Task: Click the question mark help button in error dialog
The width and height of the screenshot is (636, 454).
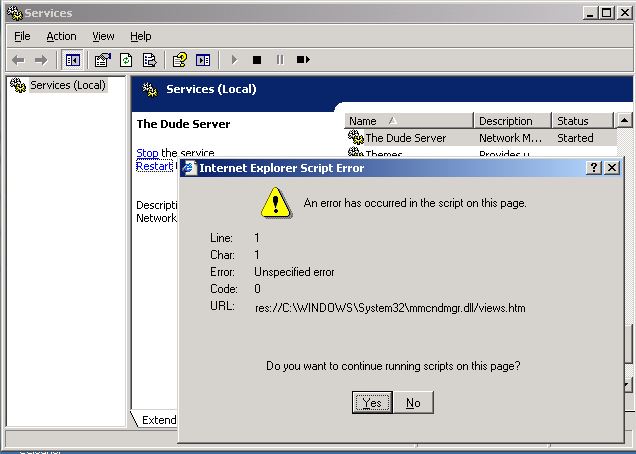Action: click(594, 168)
